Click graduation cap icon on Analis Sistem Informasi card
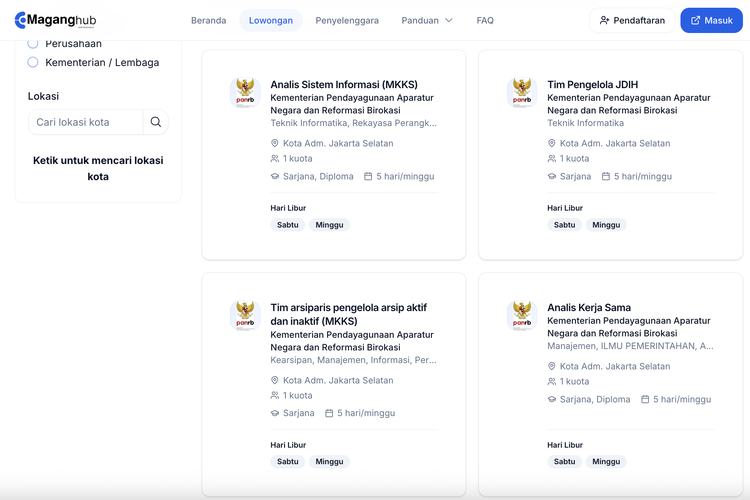Viewport: 750px width, 500px height. (275, 176)
